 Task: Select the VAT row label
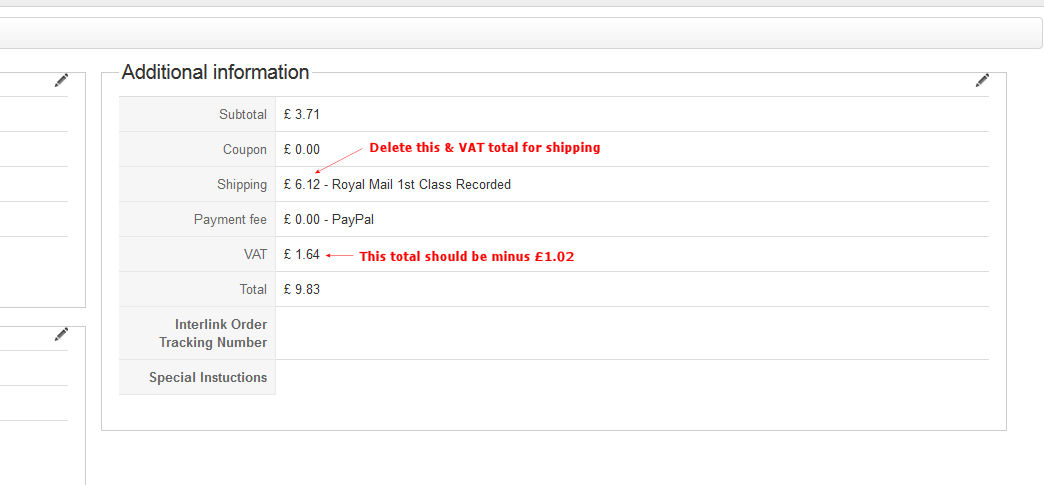tap(255, 255)
